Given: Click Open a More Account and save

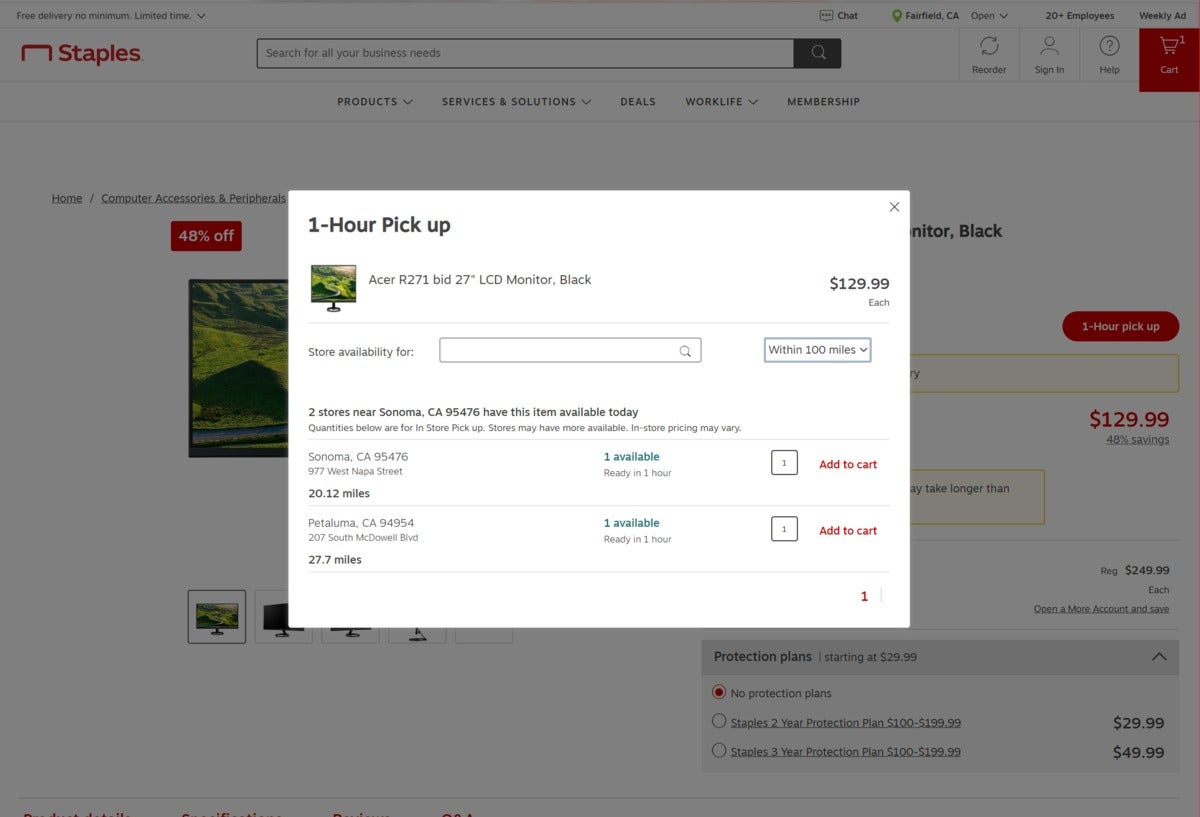Looking at the screenshot, I should pos(1101,609).
